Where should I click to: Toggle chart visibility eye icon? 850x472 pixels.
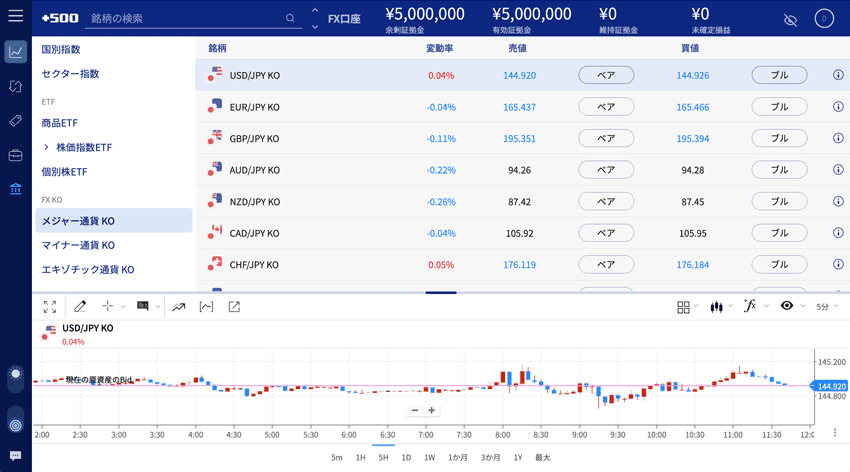click(x=787, y=306)
